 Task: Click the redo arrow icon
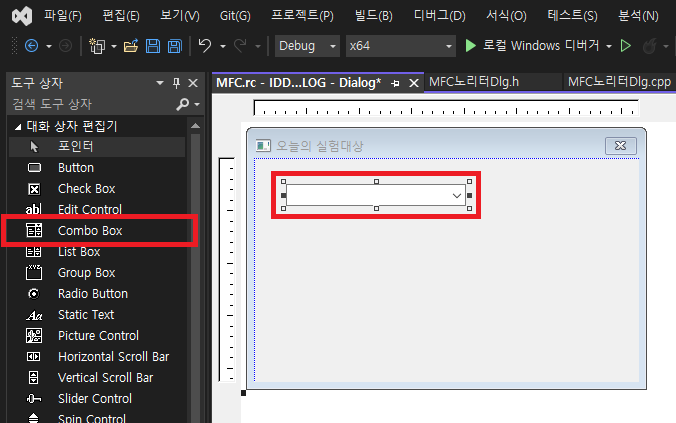240,45
